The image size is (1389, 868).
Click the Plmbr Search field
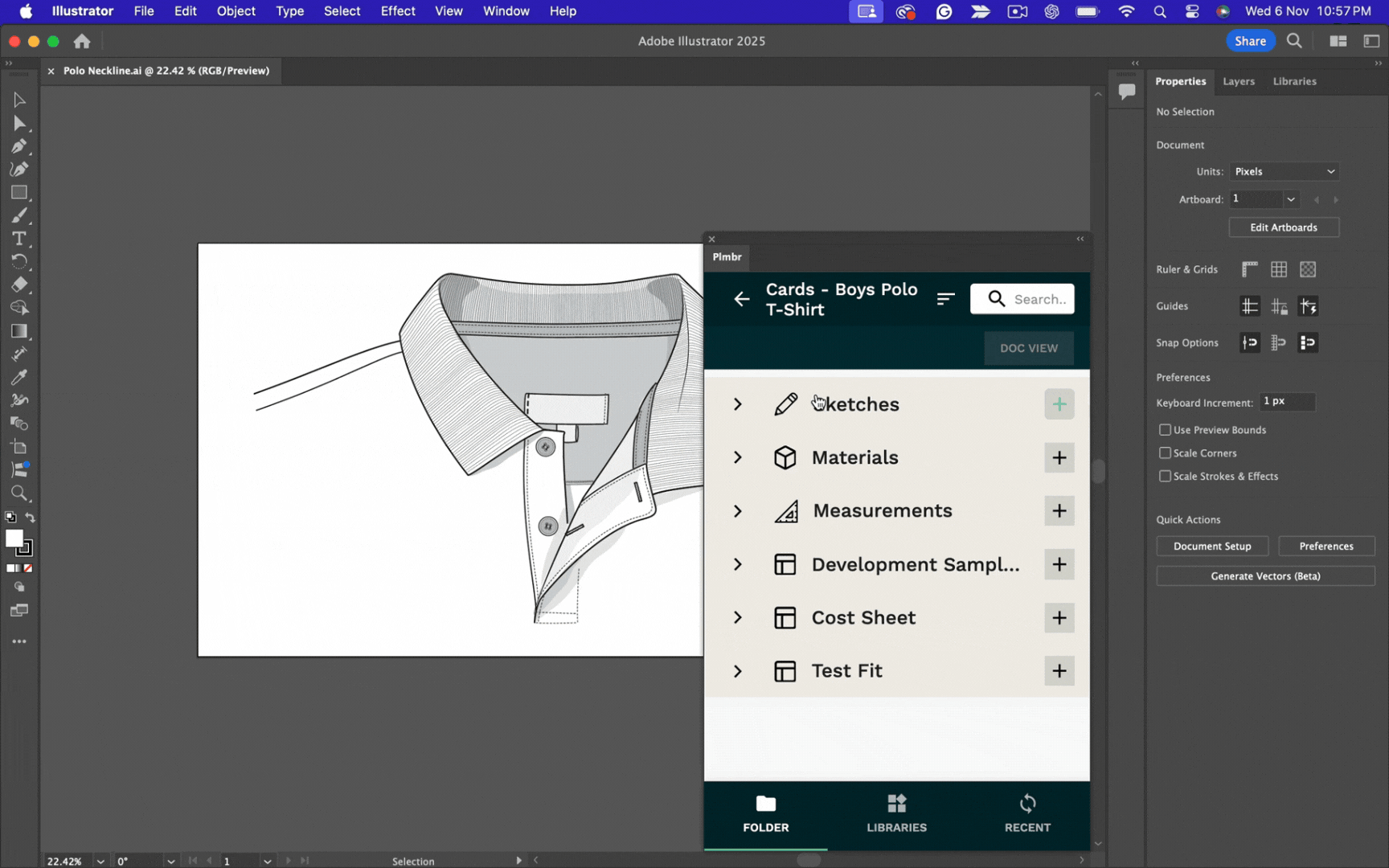click(1022, 299)
